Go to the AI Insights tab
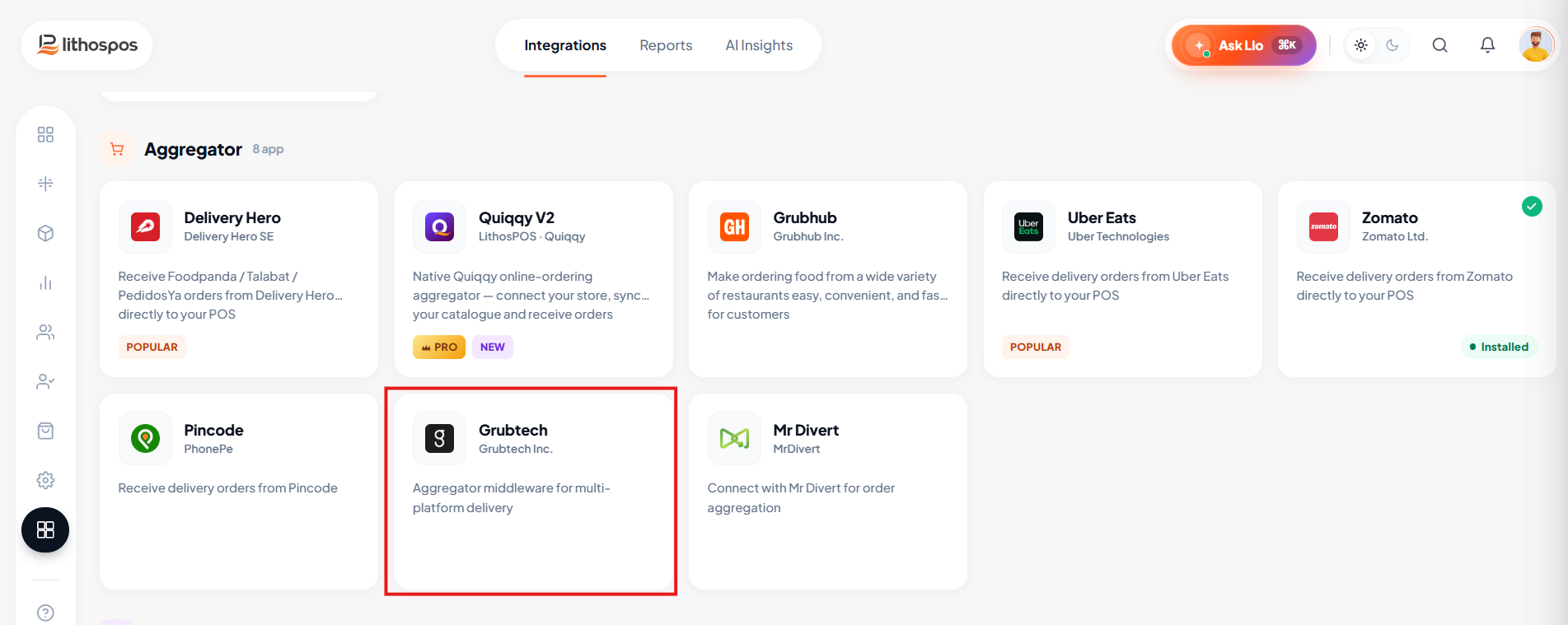 [759, 45]
